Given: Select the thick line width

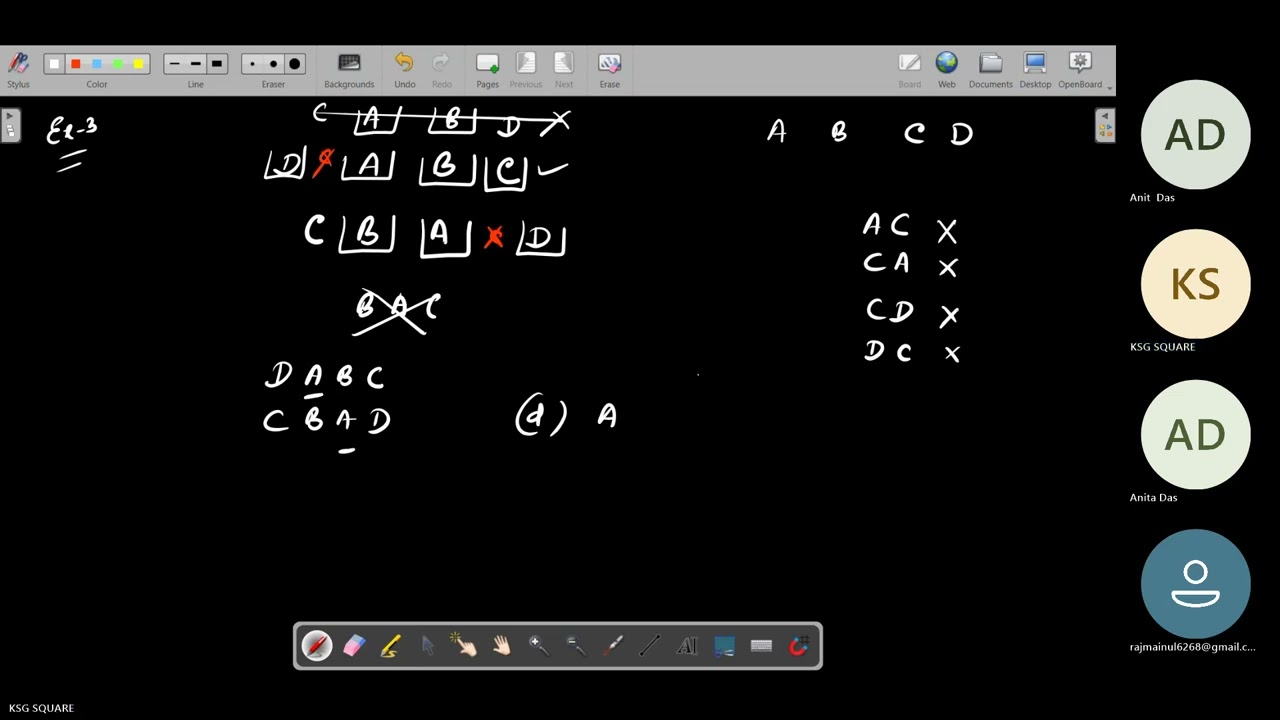Looking at the screenshot, I should click(216, 64).
